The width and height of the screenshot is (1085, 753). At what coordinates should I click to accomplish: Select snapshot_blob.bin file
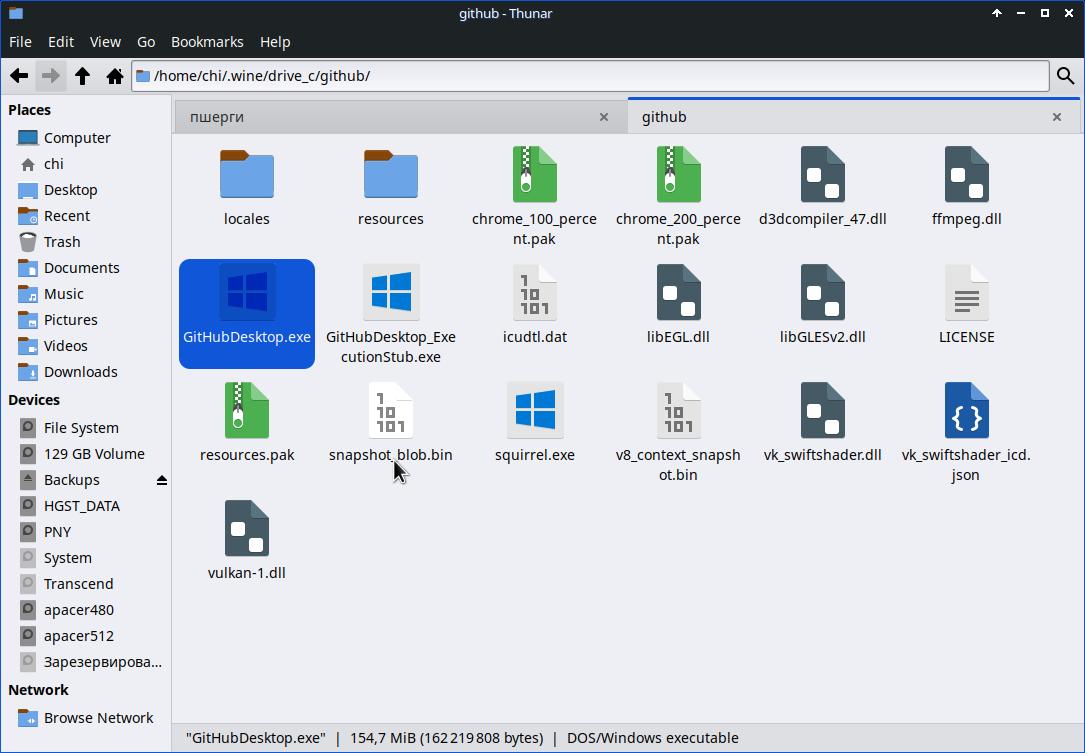click(x=391, y=423)
